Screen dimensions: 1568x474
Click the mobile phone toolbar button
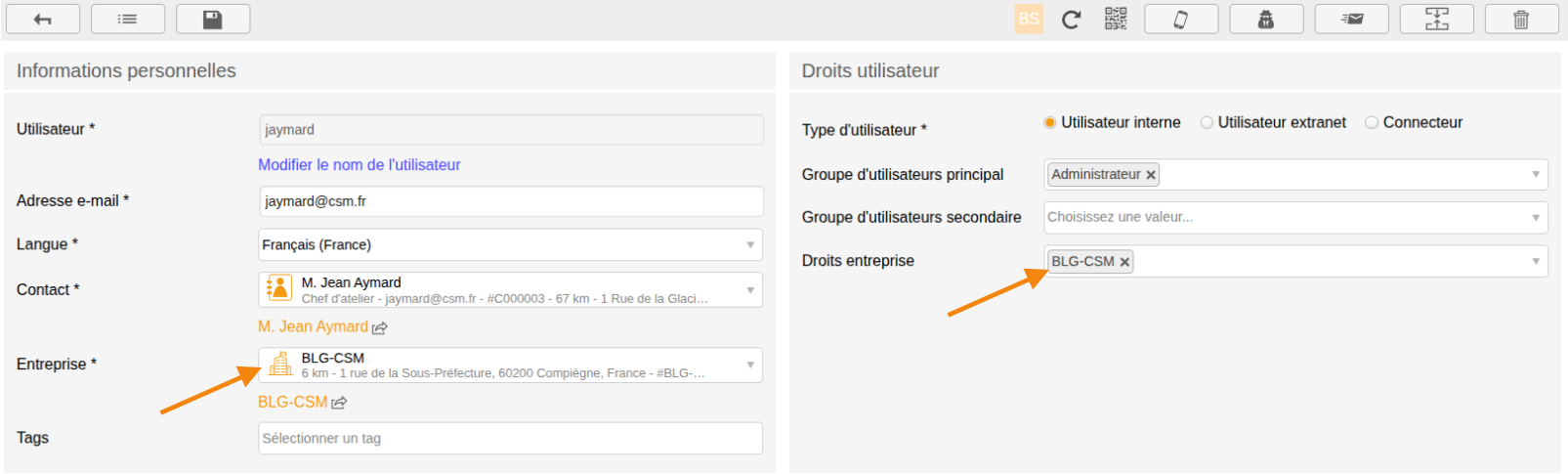click(x=1181, y=19)
